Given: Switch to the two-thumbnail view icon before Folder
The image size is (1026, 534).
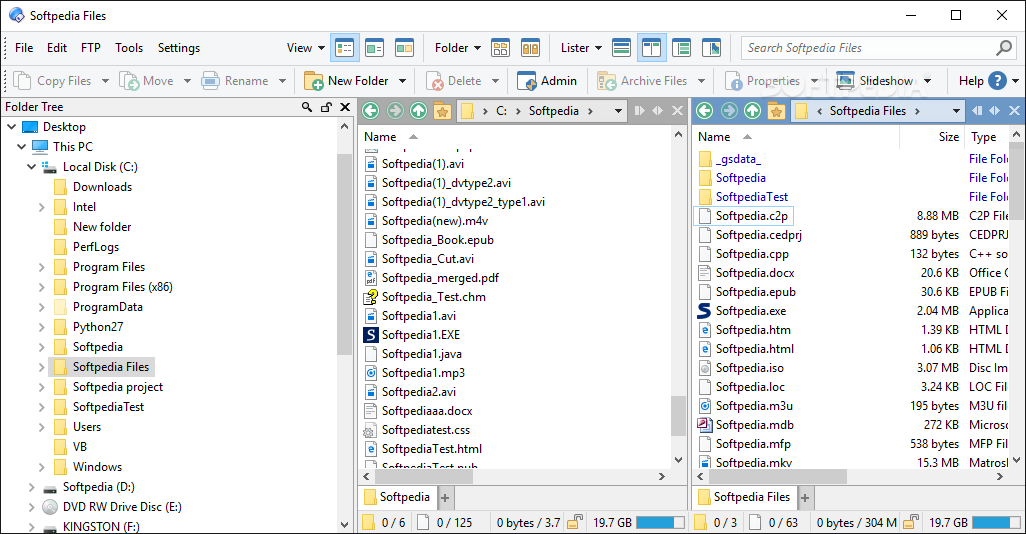Looking at the screenshot, I should pos(404,48).
